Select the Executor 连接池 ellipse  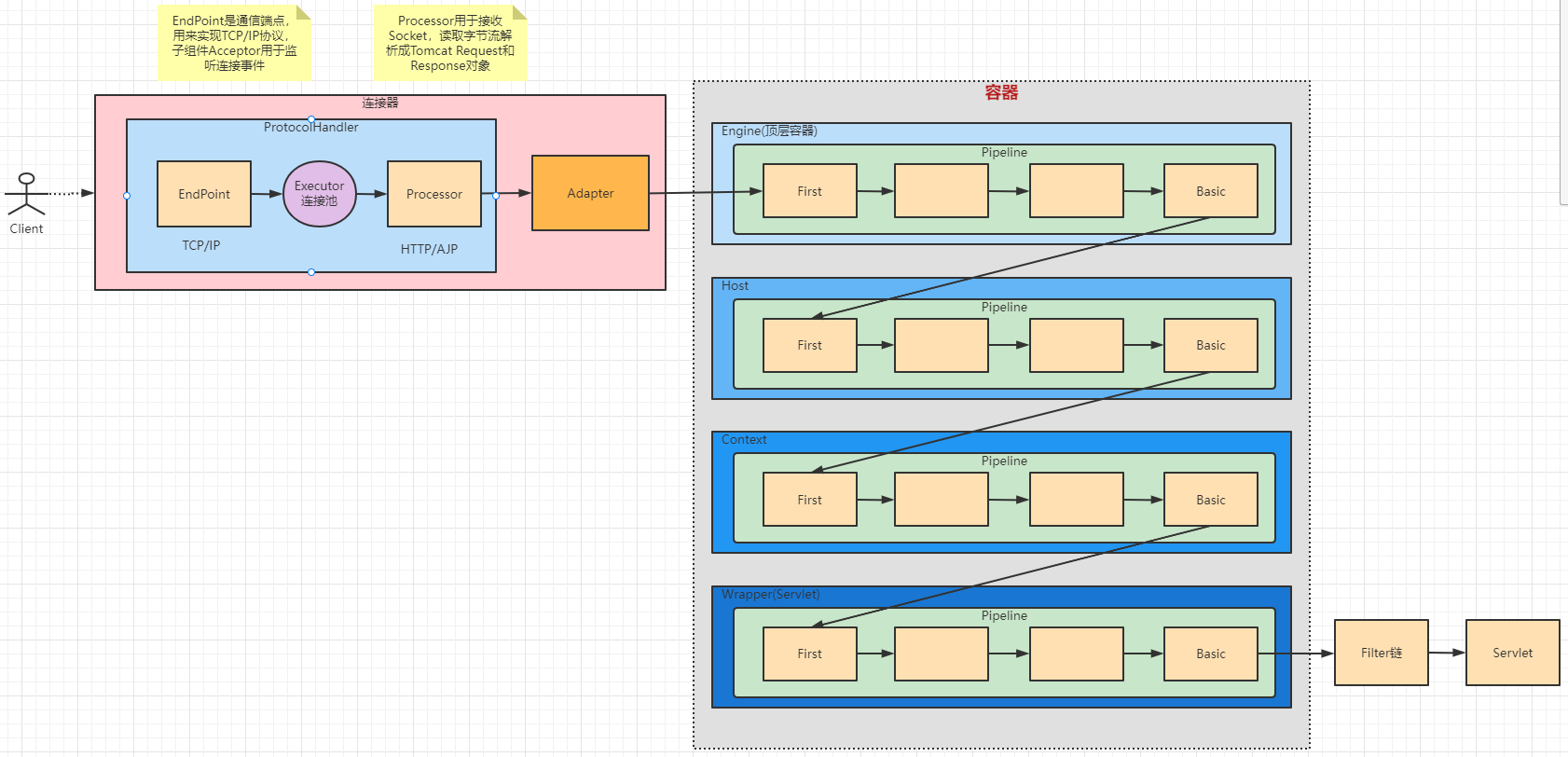click(x=320, y=194)
